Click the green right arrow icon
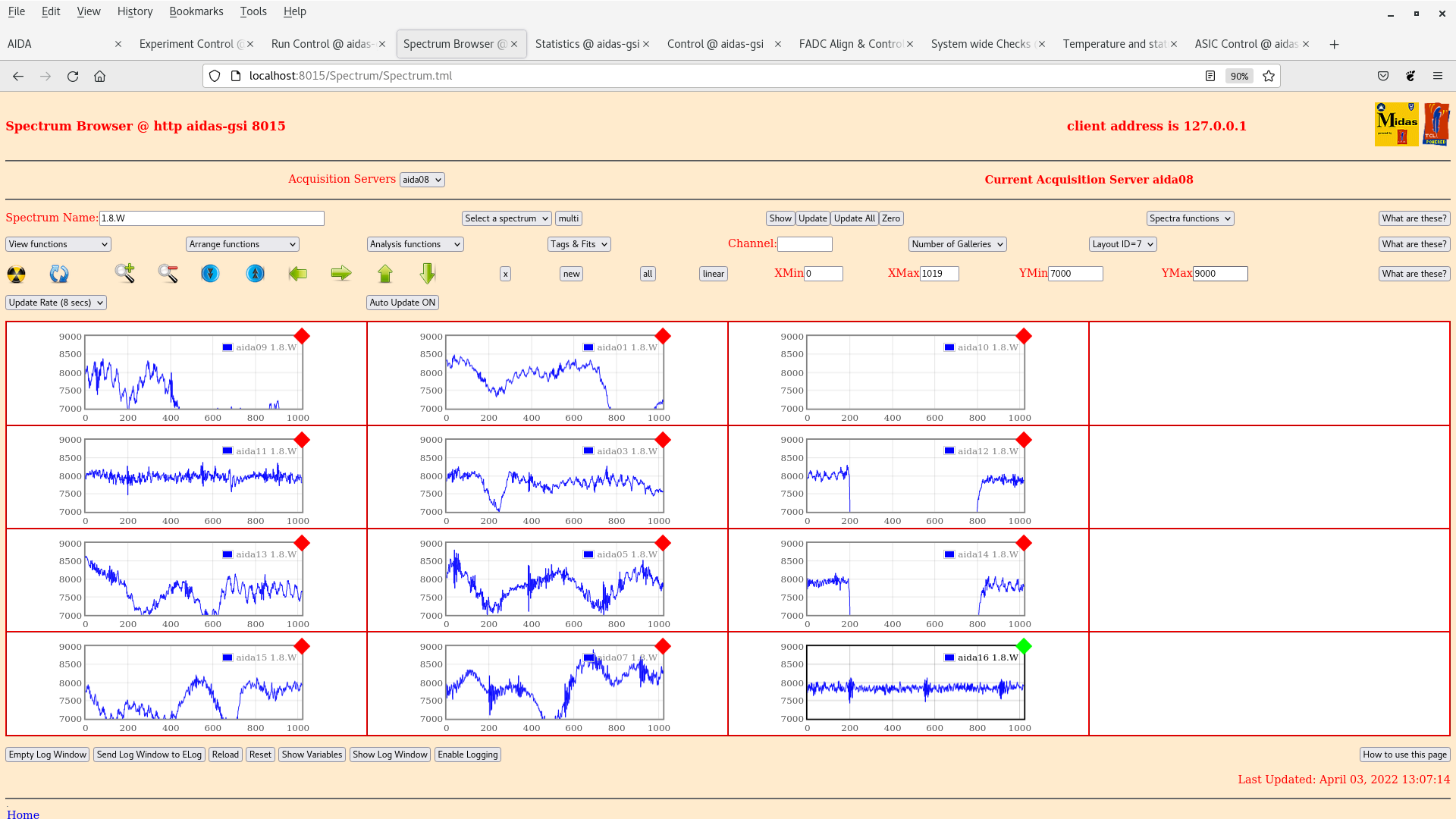Screen dimensions: 1456x819 coord(341,274)
